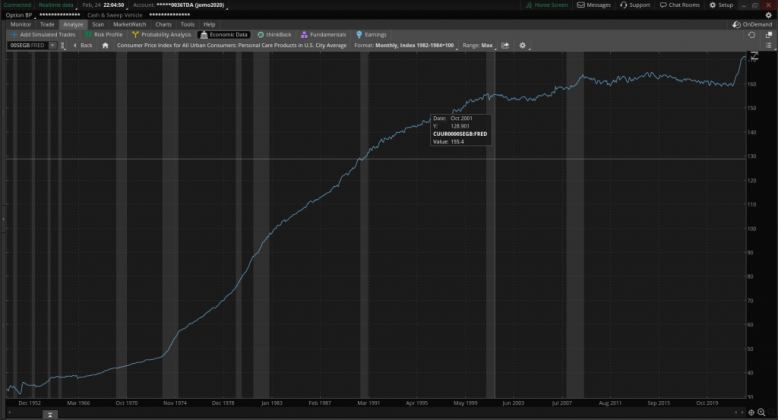This screenshot has width=778, height=420.
Task: Open Chat Rooms from the top bar
Action: click(x=680, y=5)
